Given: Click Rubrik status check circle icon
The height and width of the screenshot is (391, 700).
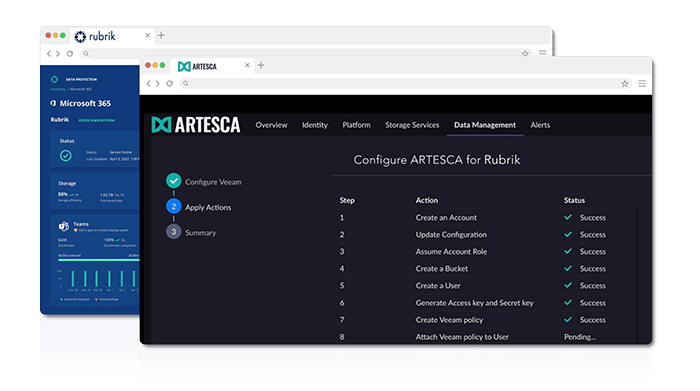Looking at the screenshot, I should 66,155.
